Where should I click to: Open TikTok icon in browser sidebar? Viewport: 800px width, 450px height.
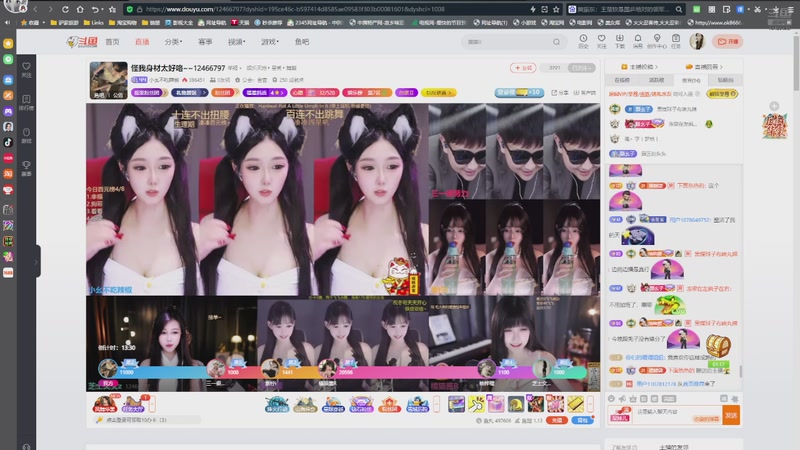[x=8, y=142]
